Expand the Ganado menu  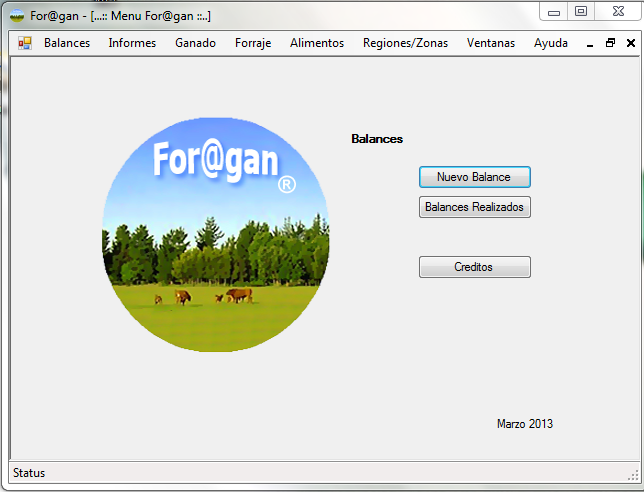tap(195, 43)
